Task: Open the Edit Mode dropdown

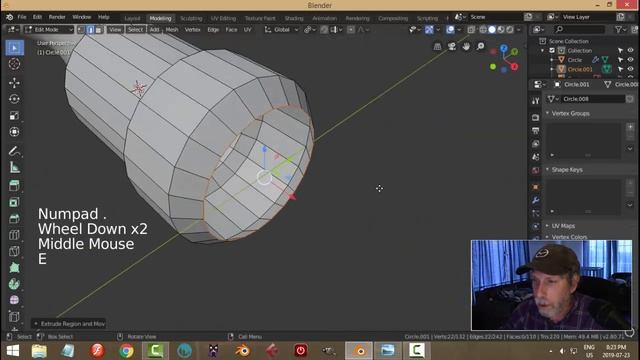Action: click(x=49, y=30)
